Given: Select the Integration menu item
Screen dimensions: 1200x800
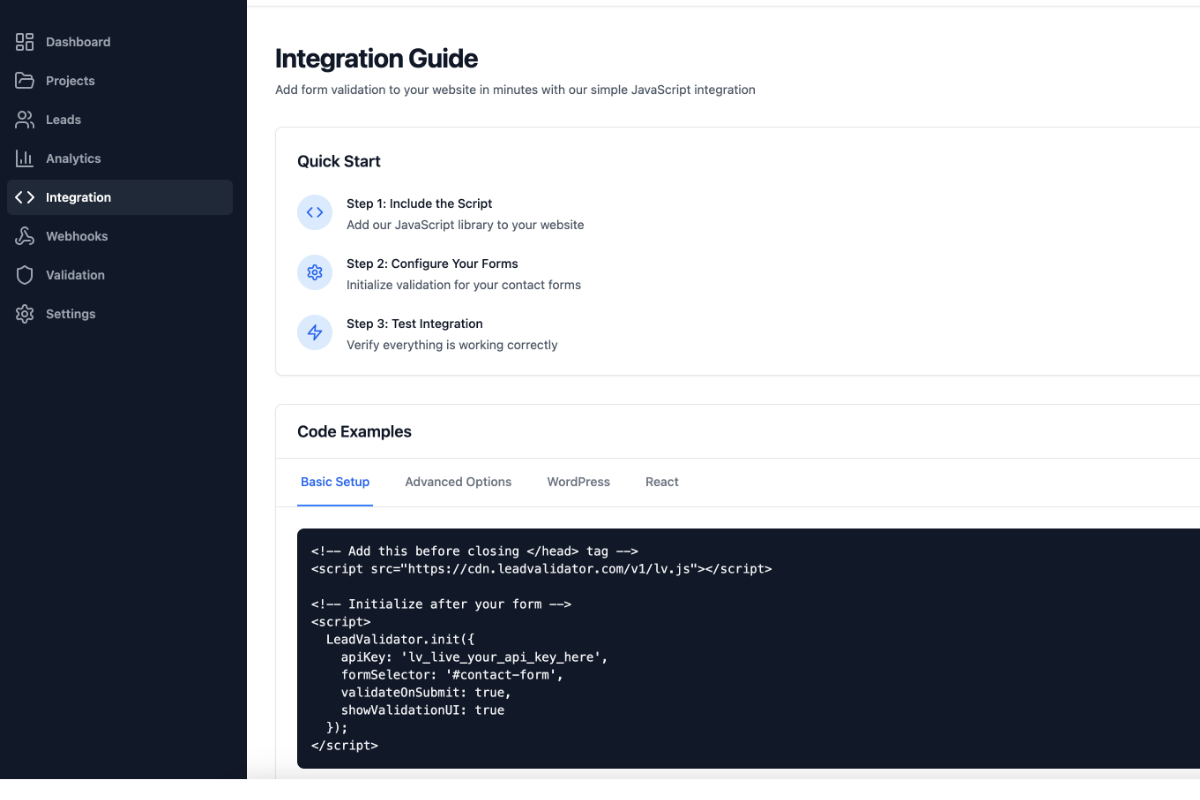Looking at the screenshot, I should click(x=120, y=198).
